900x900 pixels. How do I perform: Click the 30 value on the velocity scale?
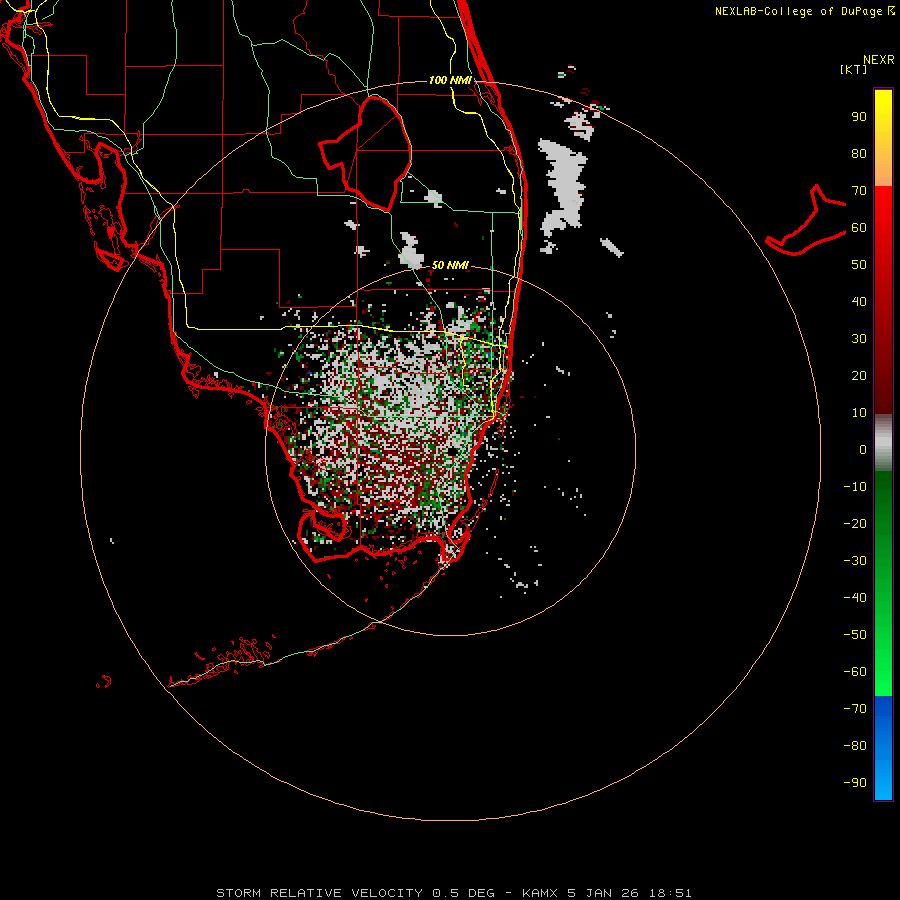click(x=859, y=339)
